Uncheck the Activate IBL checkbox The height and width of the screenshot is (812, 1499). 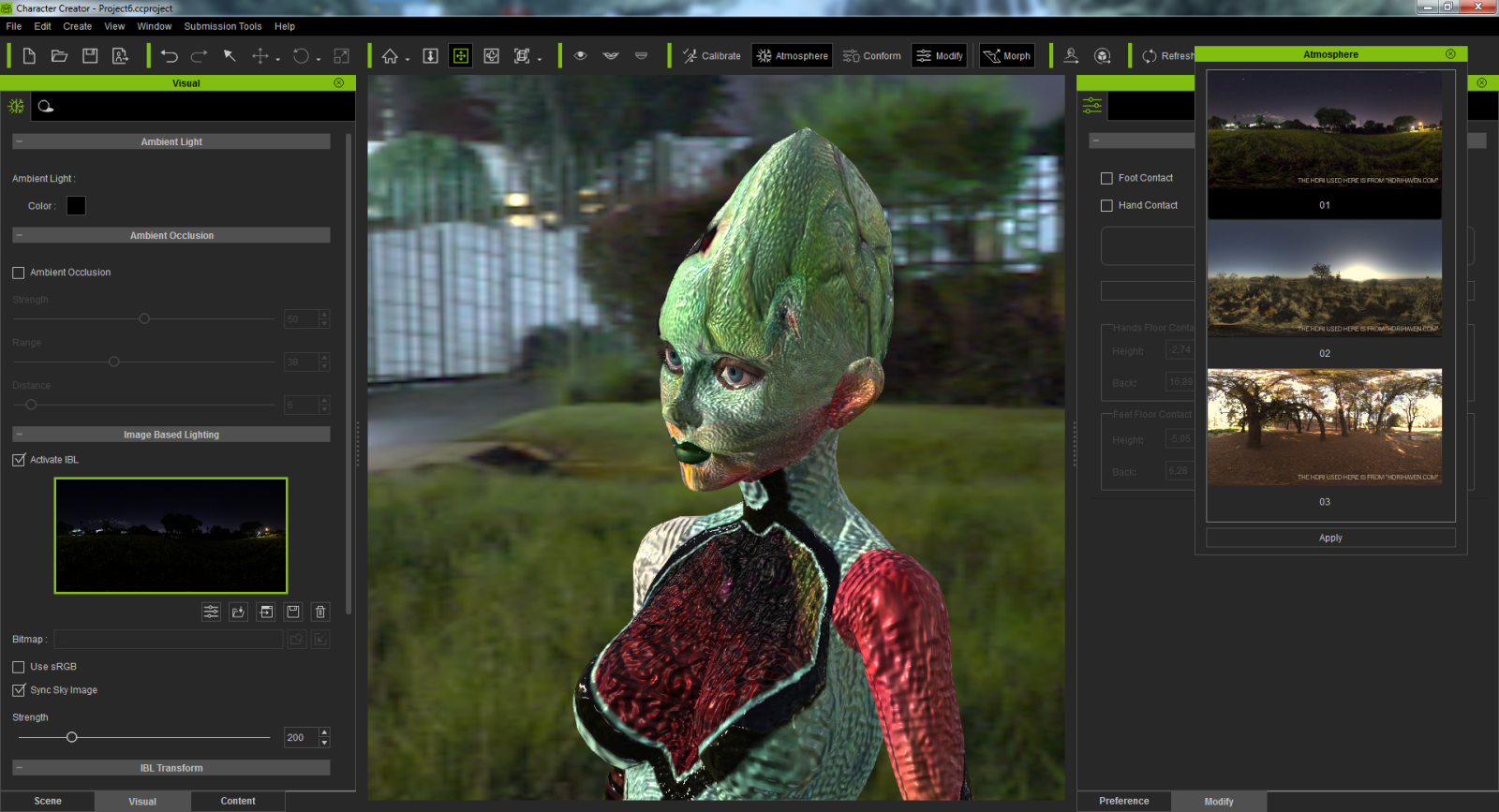(x=19, y=460)
